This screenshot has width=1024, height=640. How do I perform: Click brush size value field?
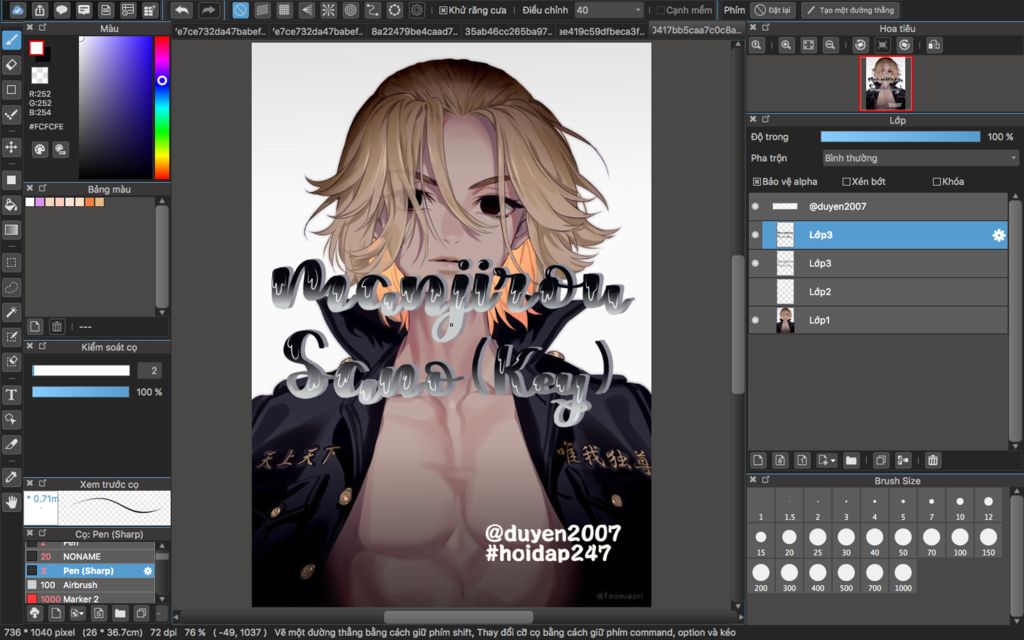[x=150, y=370]
